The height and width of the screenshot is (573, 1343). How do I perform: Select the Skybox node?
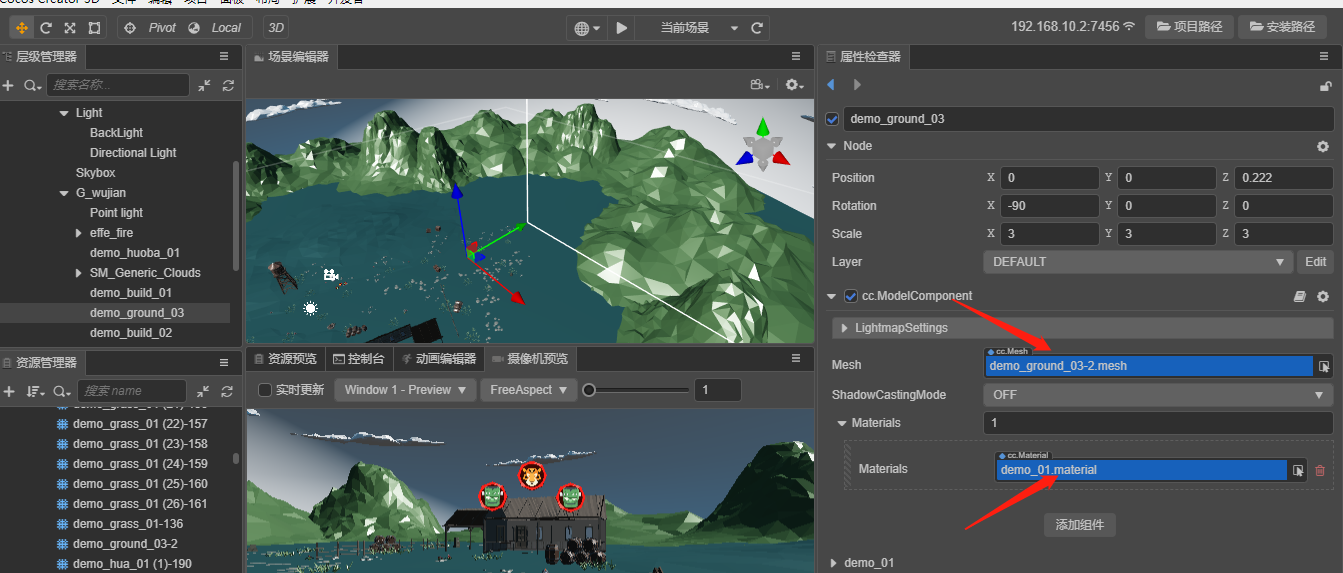click(x=95, y=173)
